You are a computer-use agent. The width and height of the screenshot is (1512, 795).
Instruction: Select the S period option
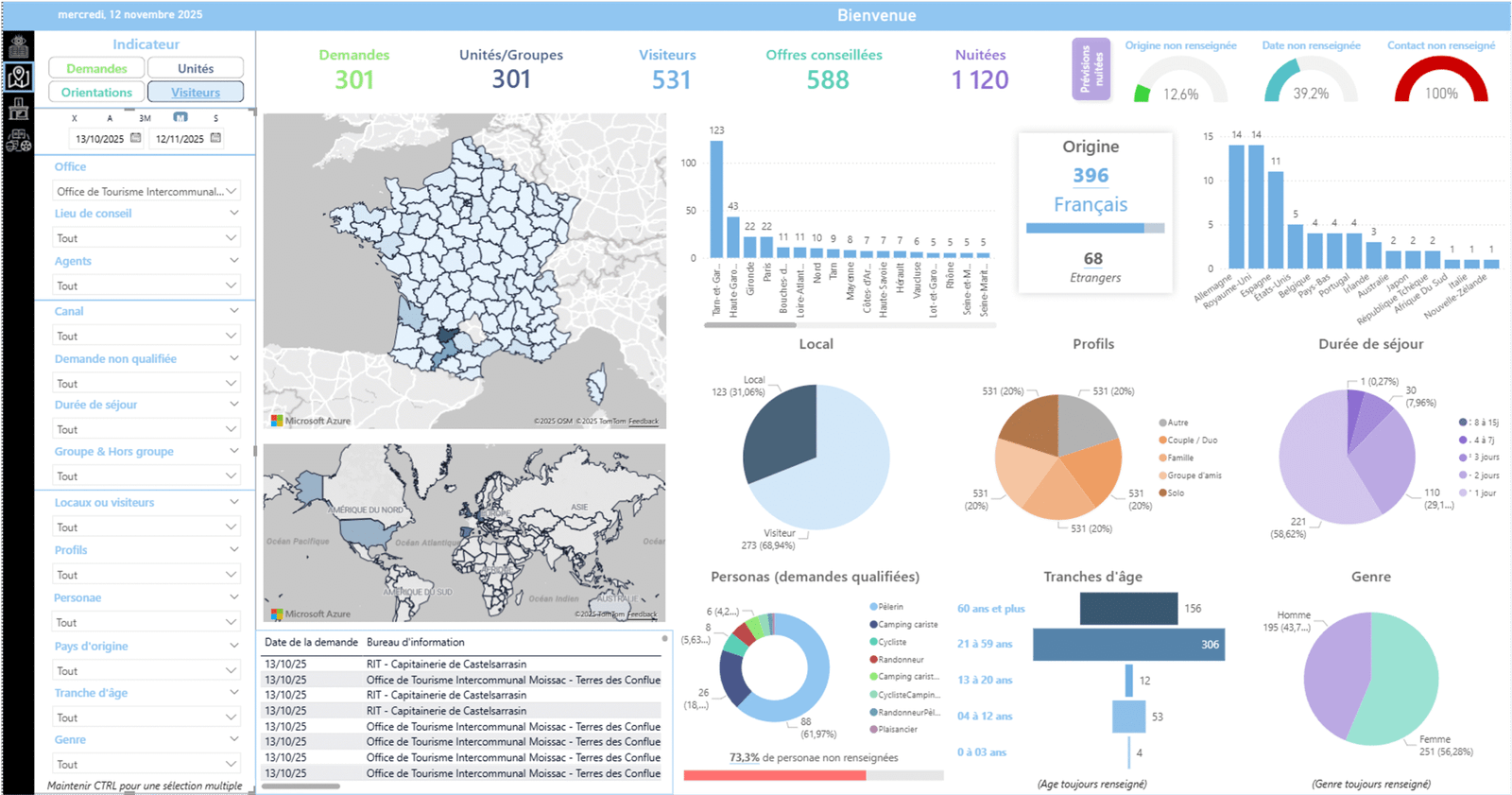tap(215, 118)
